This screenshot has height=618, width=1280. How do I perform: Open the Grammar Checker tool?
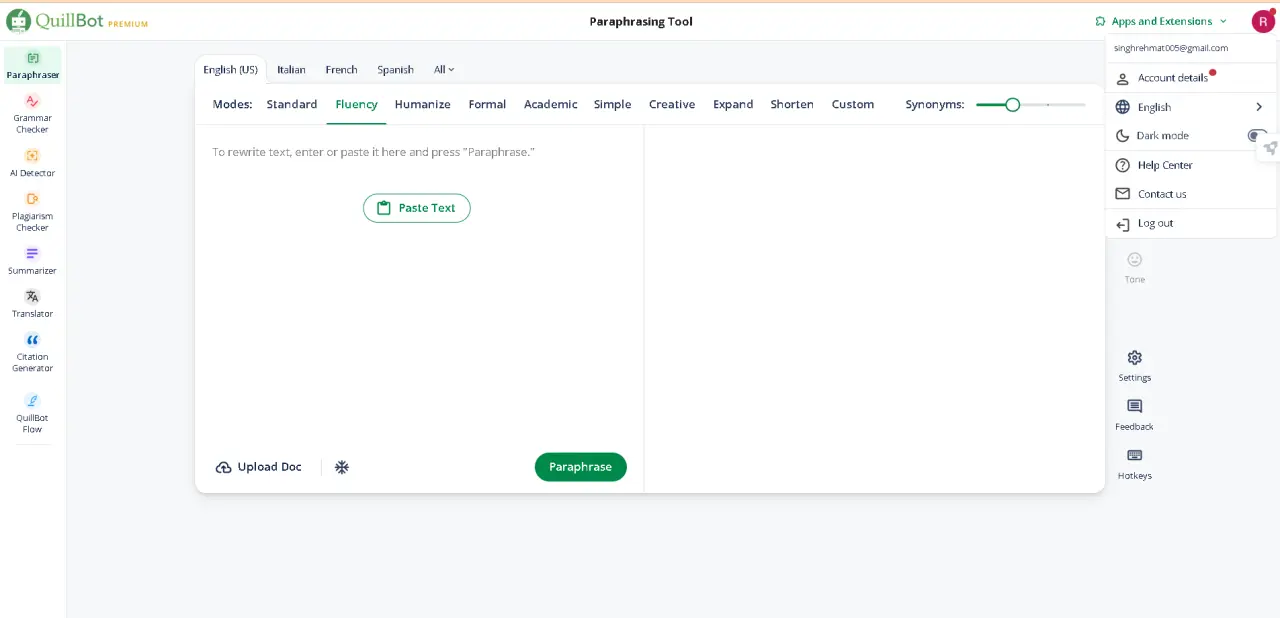pyautogui.click(x=32, y=113)
